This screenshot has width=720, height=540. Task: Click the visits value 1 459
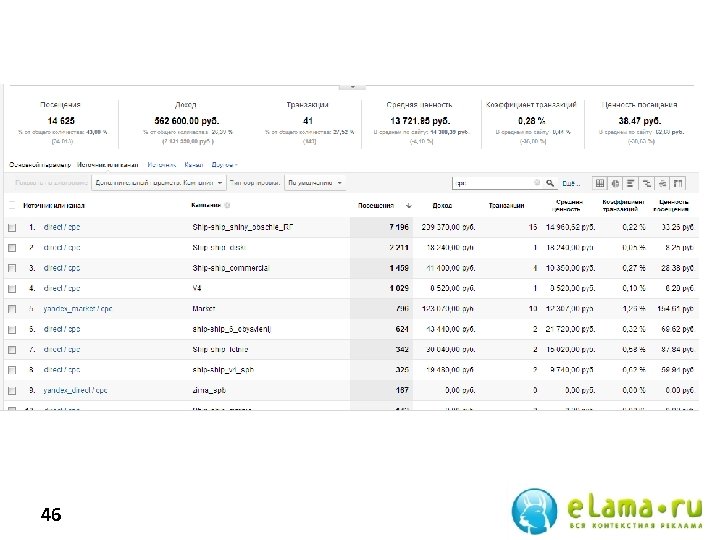point(399,268)
